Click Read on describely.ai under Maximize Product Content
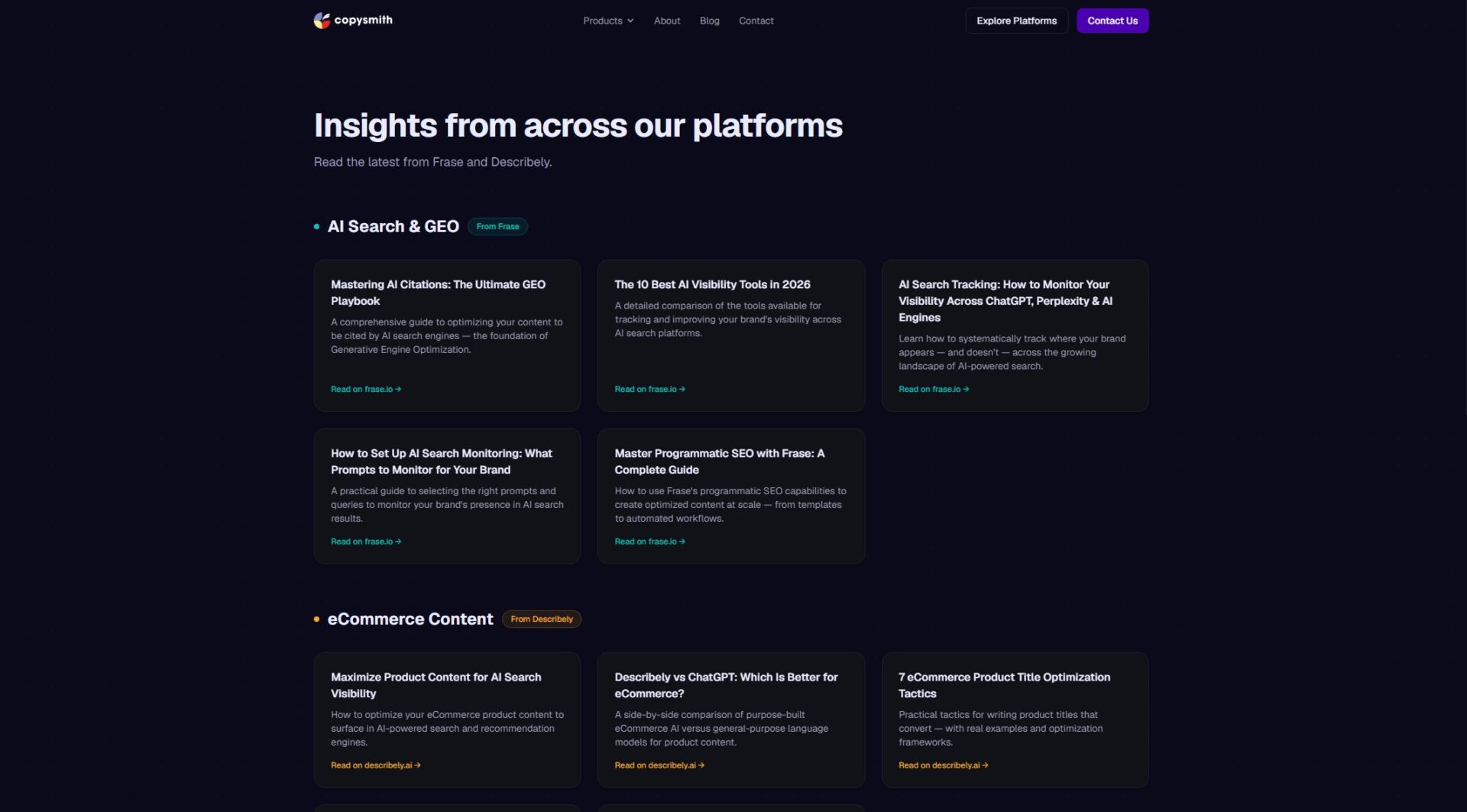 click(375, 765)
